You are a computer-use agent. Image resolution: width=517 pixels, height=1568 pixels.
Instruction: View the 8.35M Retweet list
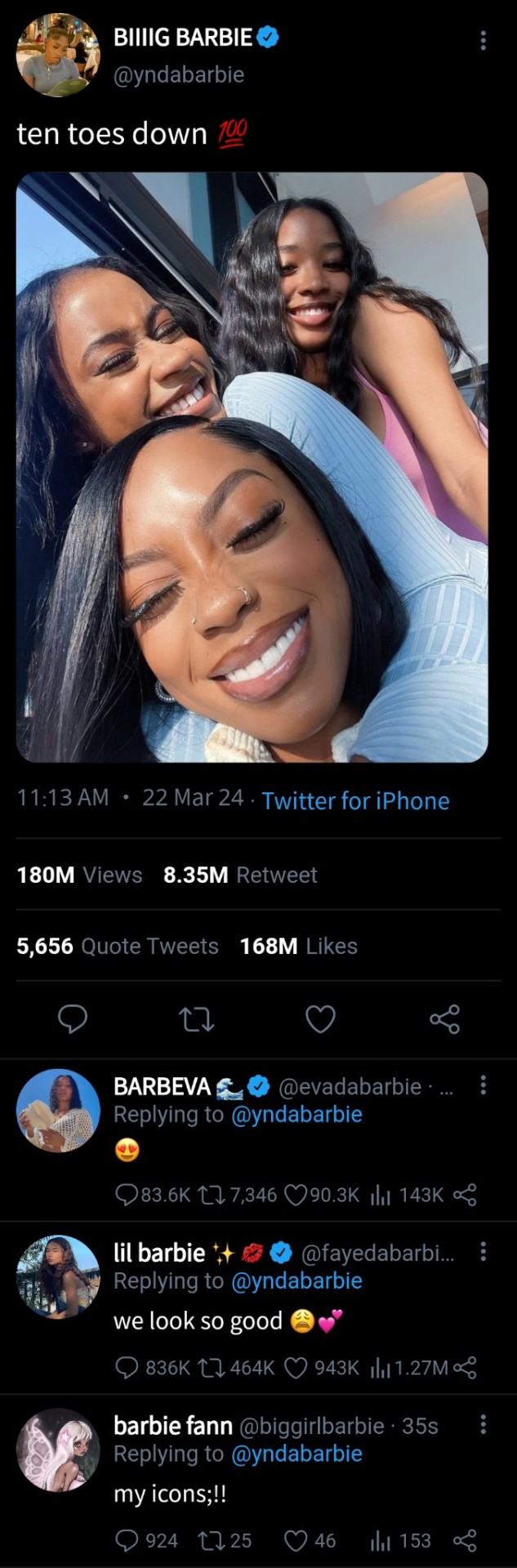click(x=240, y=875)
